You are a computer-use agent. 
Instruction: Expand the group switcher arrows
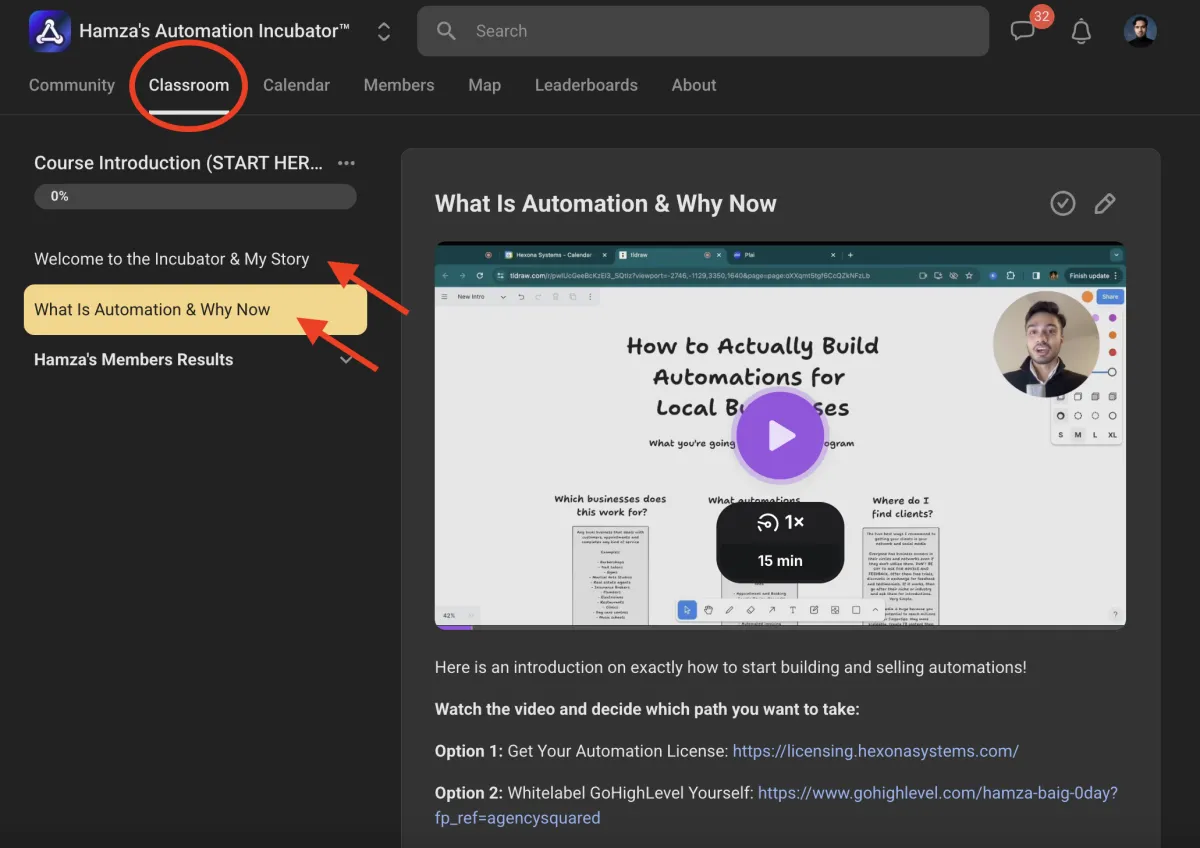click(384, 32)
